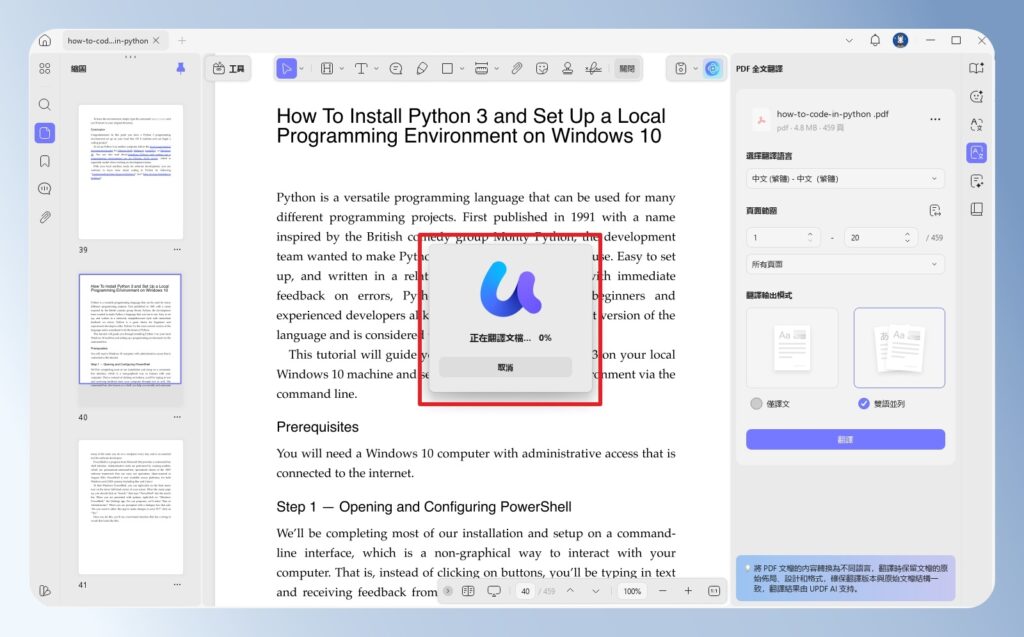Click the fit page 1:1 icon
The height and width of the screenshot is (637, 1024).
714,591
